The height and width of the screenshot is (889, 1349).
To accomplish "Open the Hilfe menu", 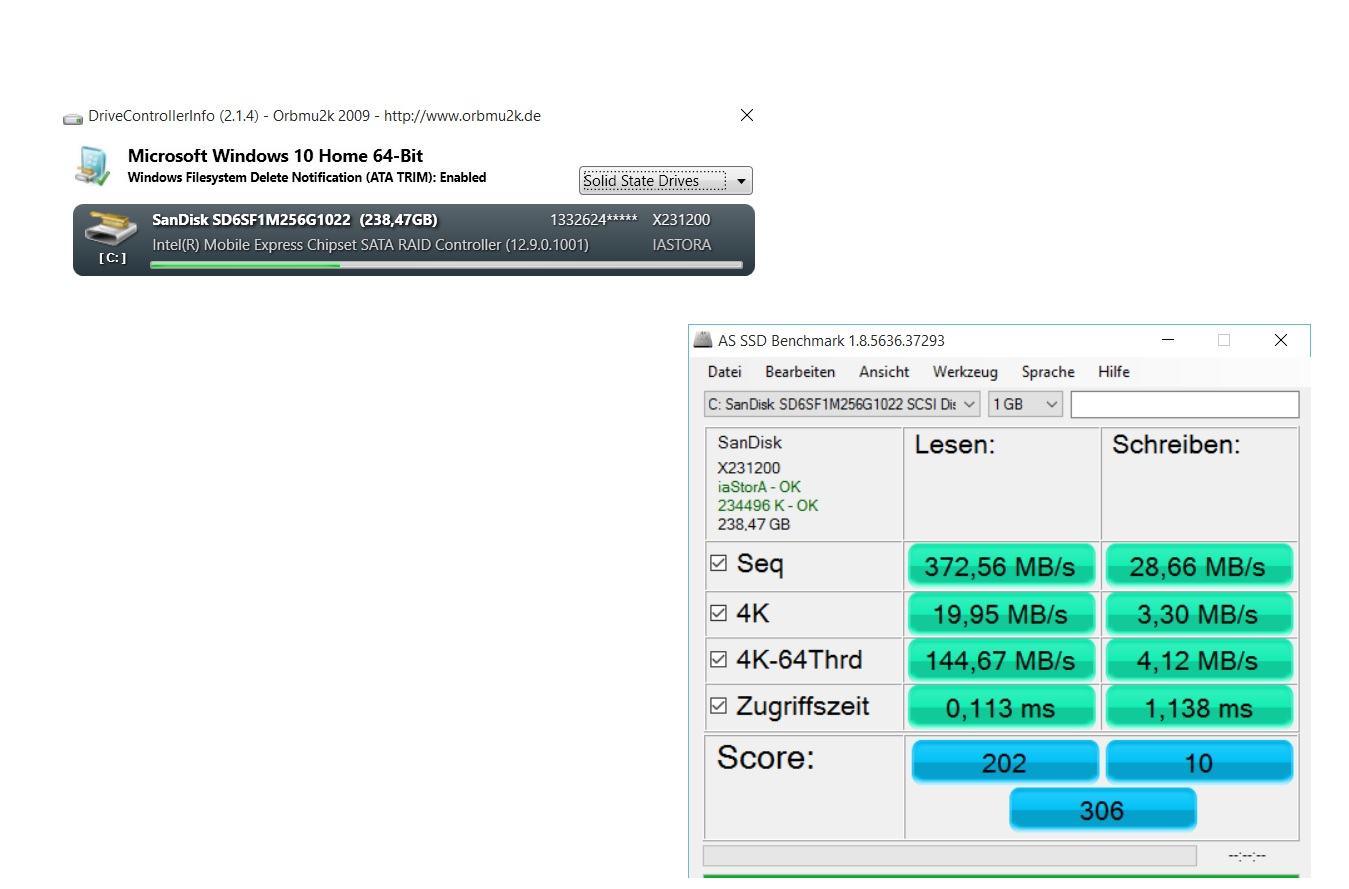I will (x=1113, y=372).
